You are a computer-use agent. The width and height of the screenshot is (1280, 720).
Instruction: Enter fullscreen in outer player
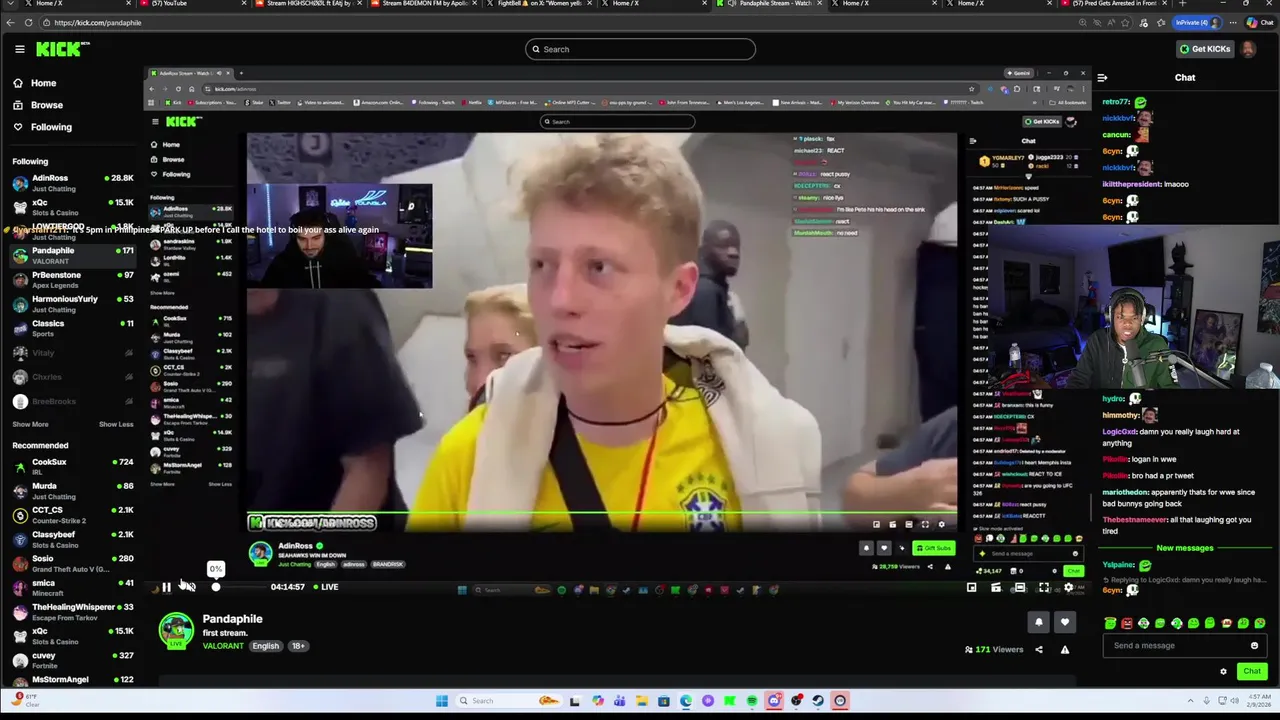(1044, 588)
